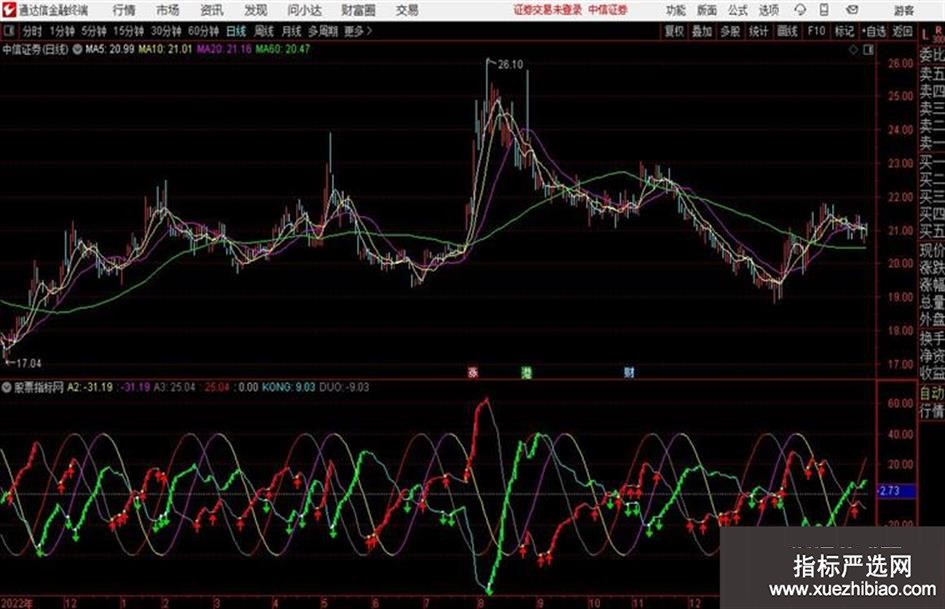Click the 叠加 overlay button

point(702,31)
